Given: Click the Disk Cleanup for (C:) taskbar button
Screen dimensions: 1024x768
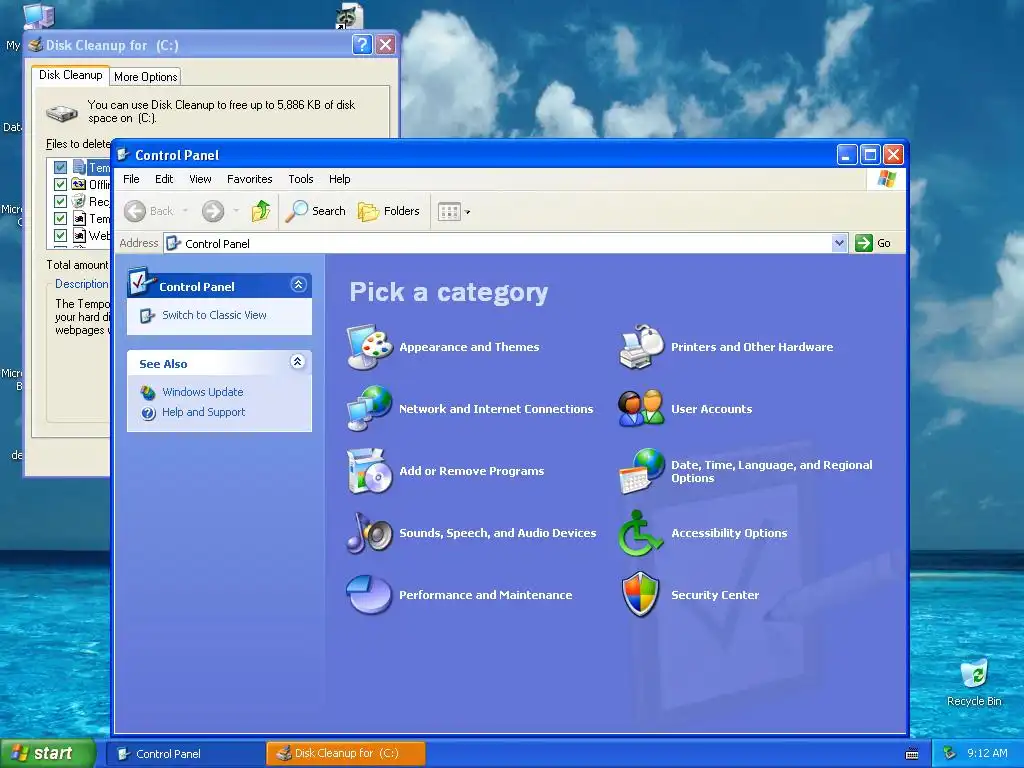Looking at the screenshot, I should pos(346,754).
